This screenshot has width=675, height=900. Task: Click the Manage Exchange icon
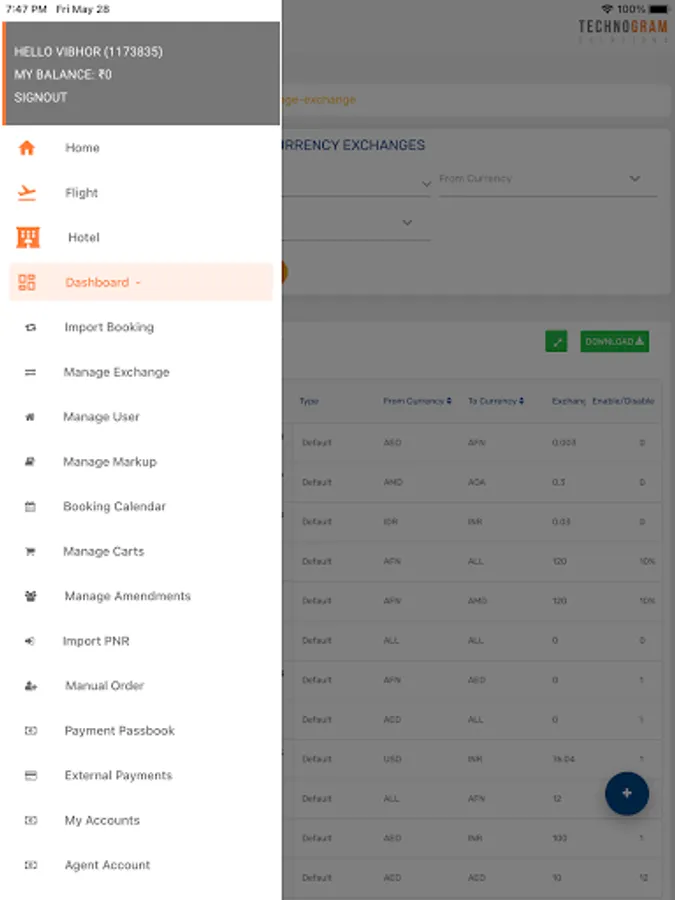click(30, 373)
